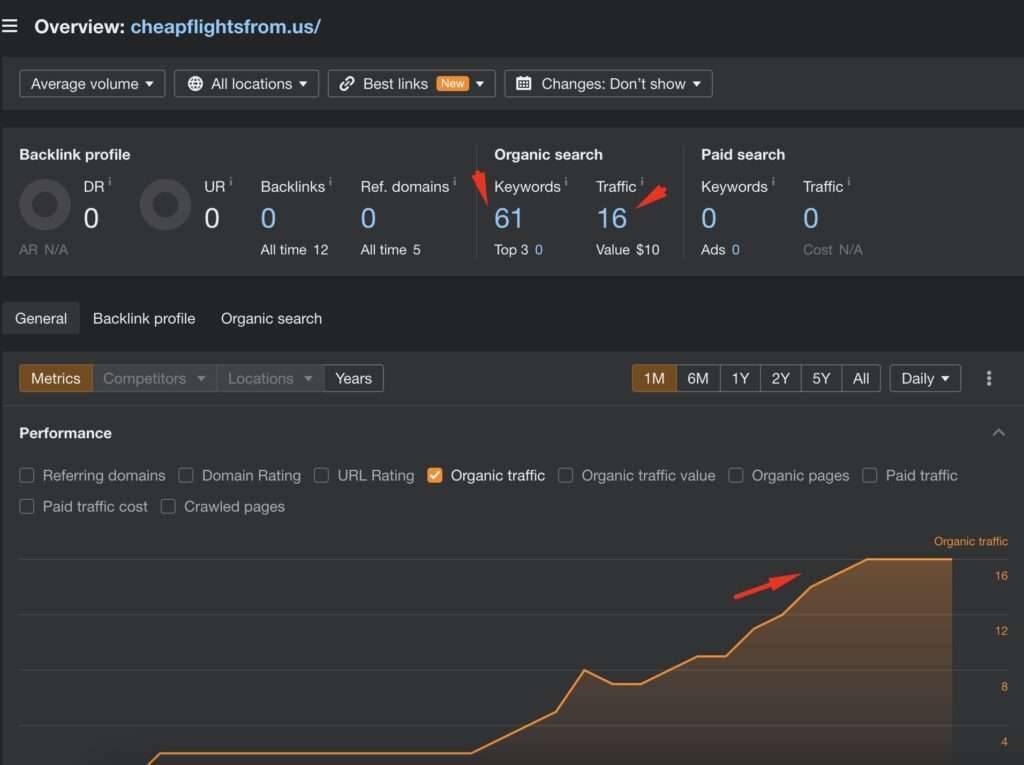Click Ads value 0
The width and height of the screenshot is (1024, 765).
(735, 250)
